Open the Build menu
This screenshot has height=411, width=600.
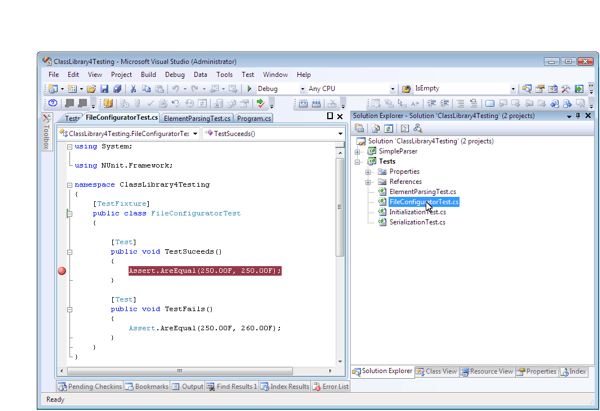click(148, 75)
